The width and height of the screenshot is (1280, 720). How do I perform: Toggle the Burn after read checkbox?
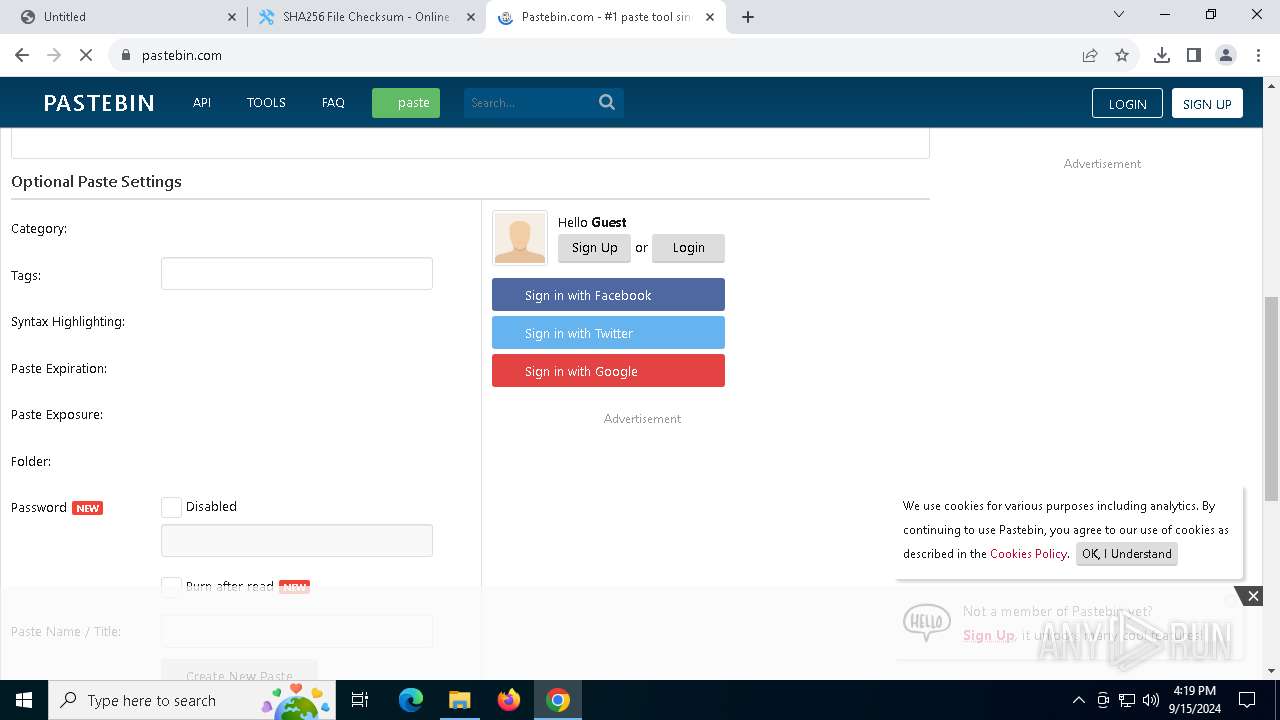click(x=171, y=586)
